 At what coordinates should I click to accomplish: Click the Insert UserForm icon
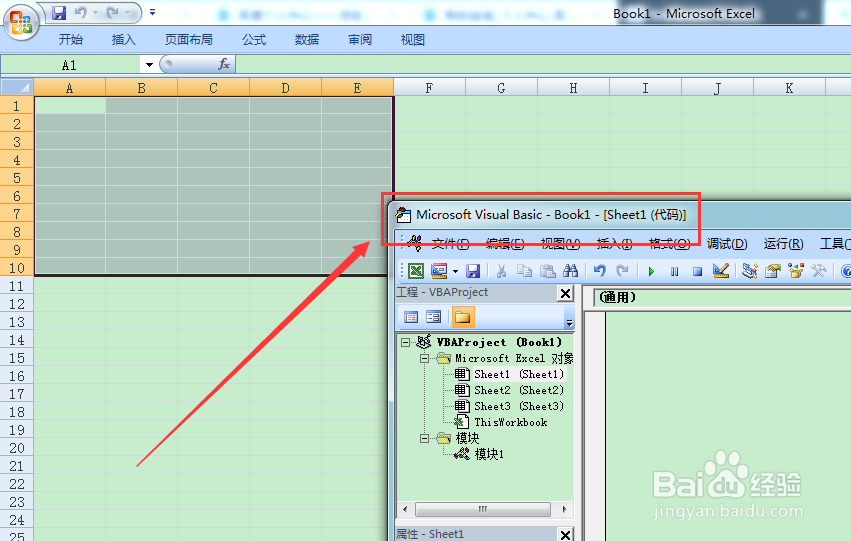(x=439, y=270)
